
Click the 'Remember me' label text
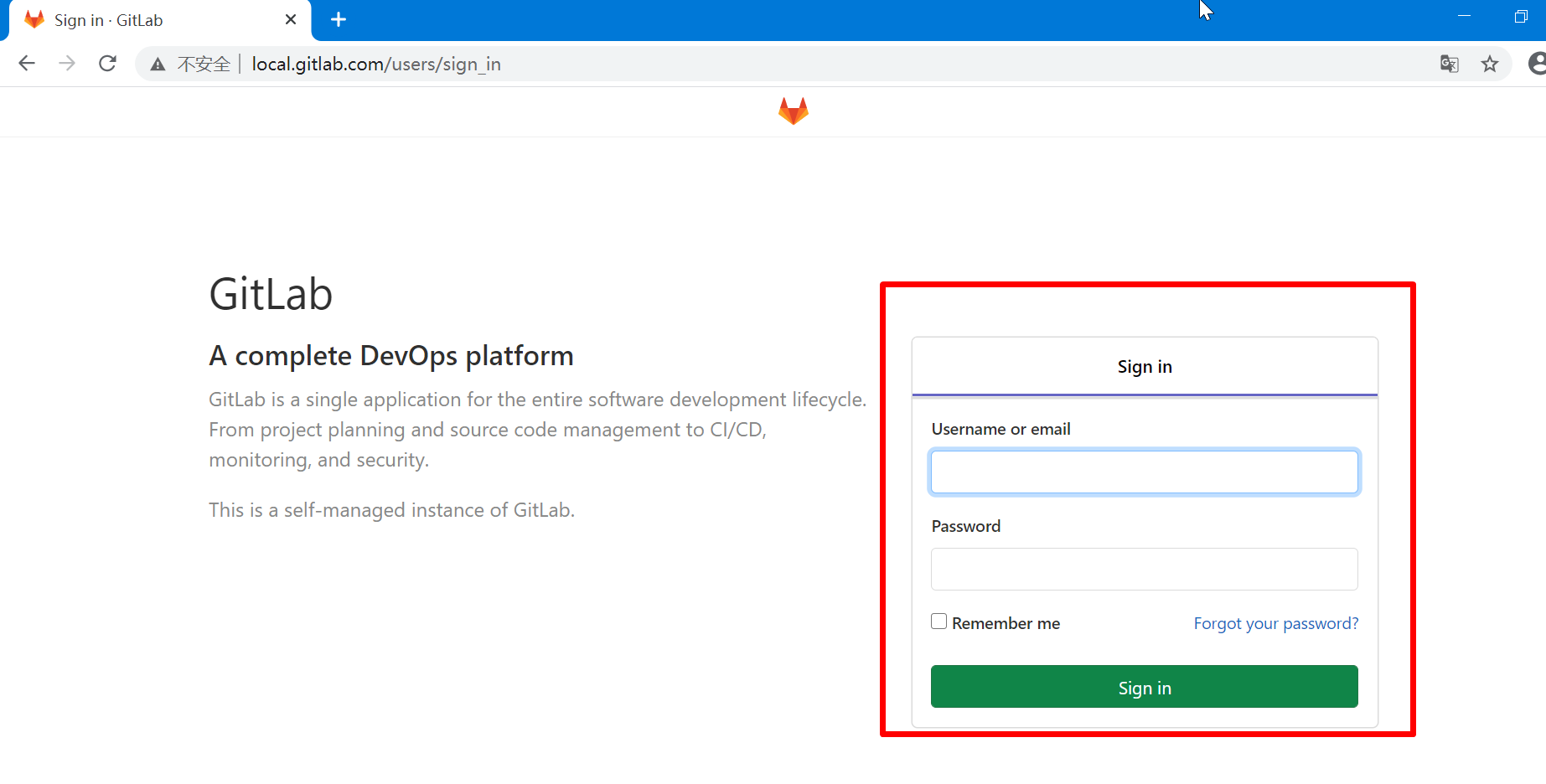pos(1006,623)
